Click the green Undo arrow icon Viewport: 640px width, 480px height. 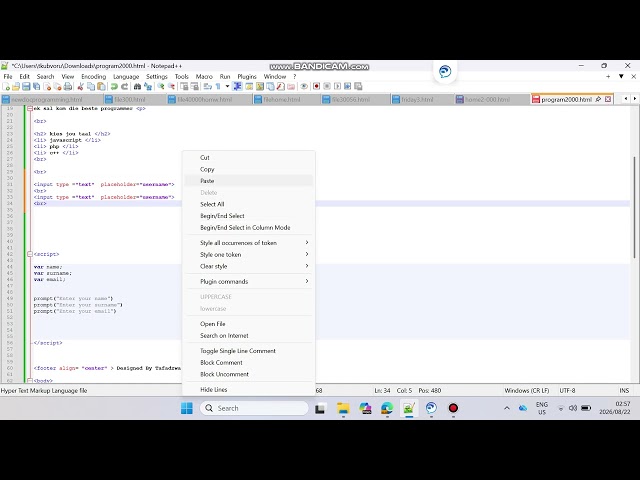click(114, 87)
